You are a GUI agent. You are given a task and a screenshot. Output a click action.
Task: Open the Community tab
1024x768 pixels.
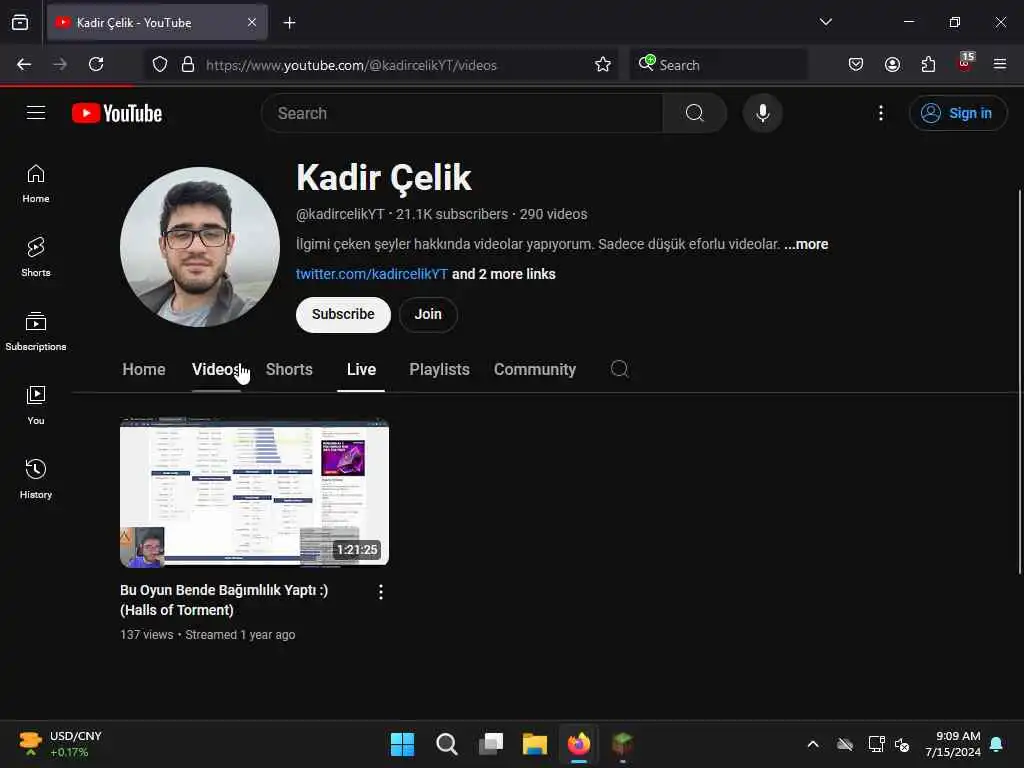(535, 369)
